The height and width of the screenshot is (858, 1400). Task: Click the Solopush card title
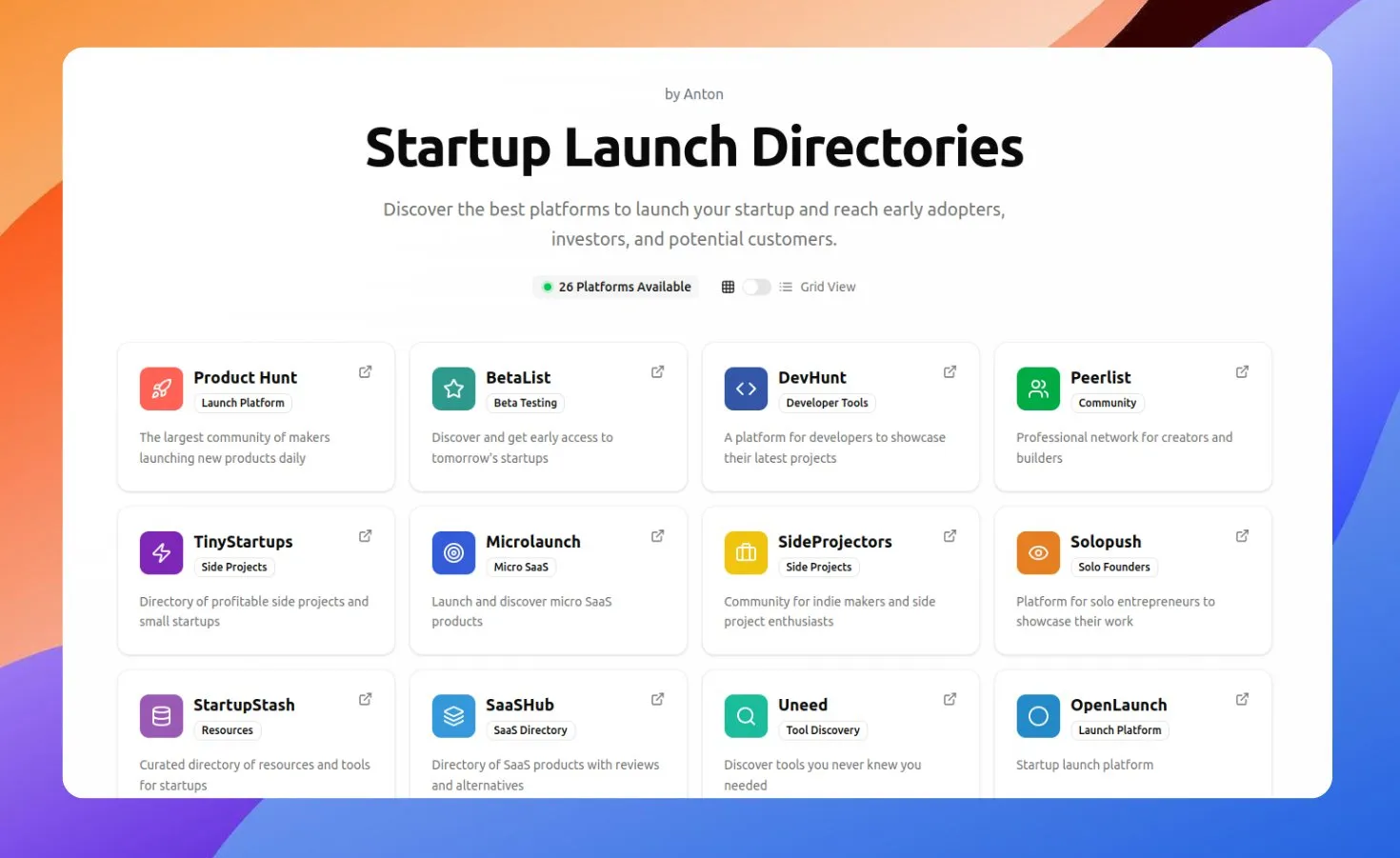1106,541
